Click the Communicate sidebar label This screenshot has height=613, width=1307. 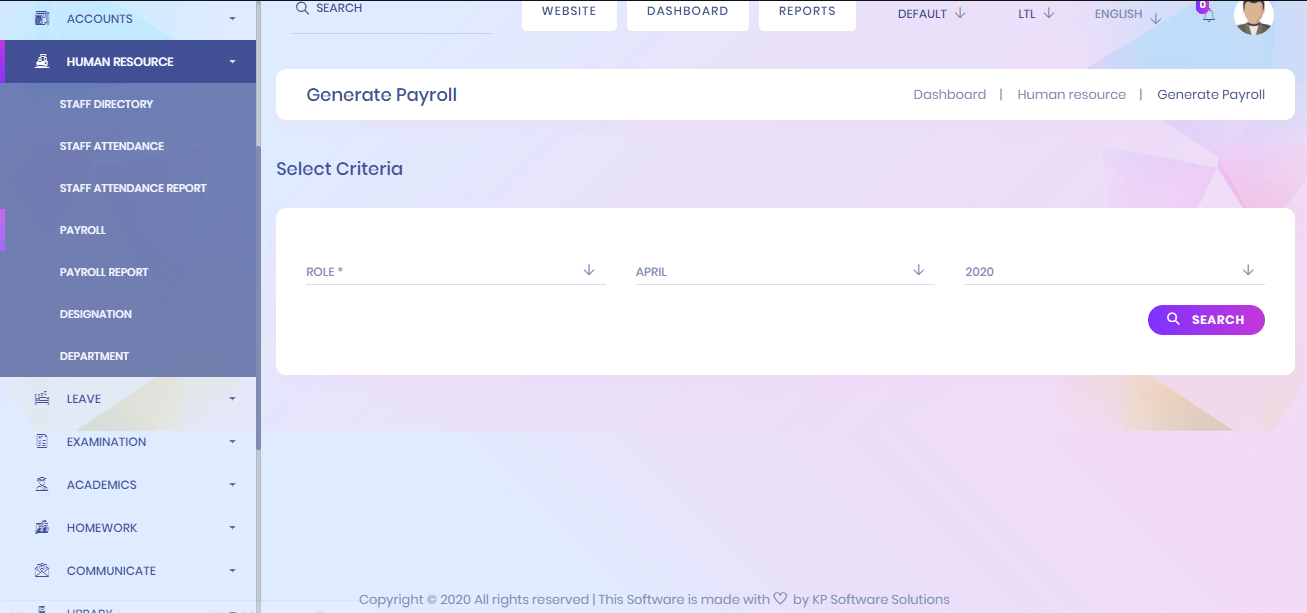(111, 571)
